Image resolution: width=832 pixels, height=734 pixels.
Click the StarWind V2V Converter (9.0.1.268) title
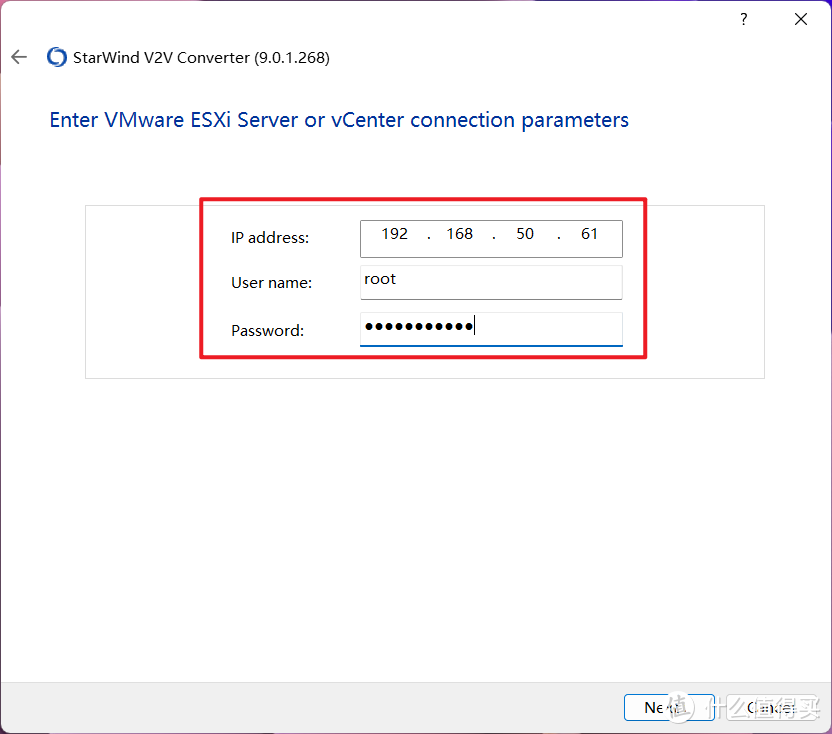201,57
